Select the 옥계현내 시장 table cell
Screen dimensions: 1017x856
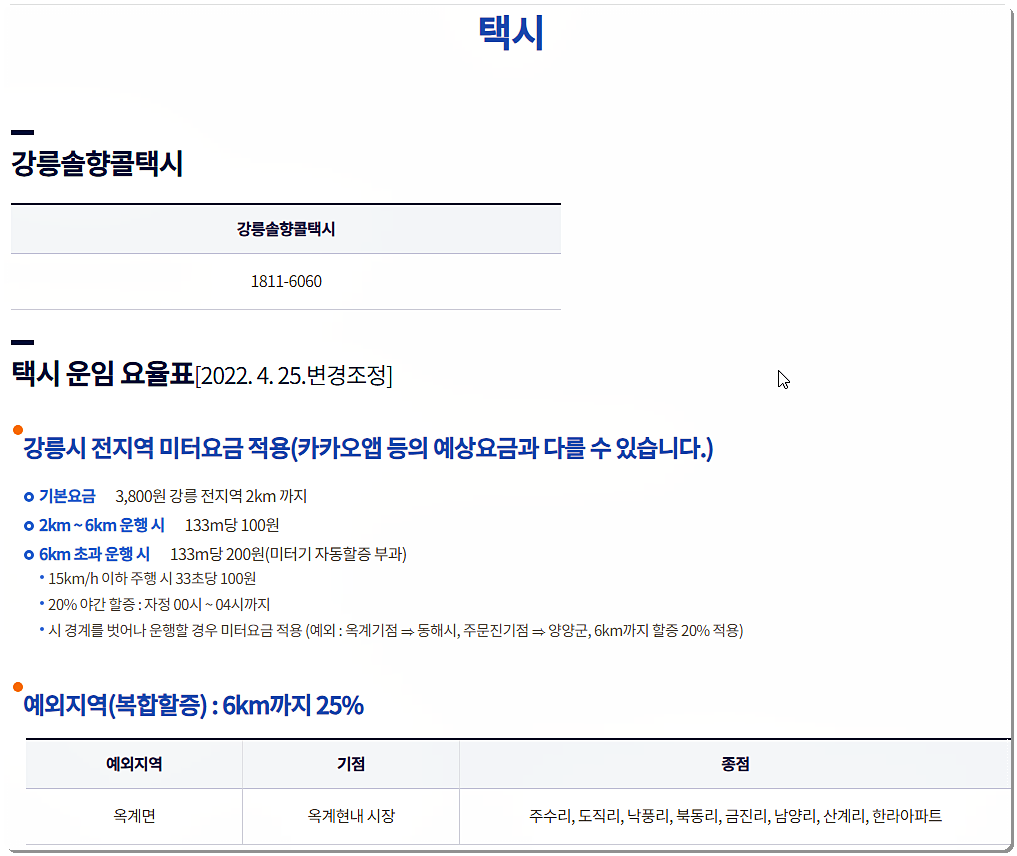click(x=351, y=816)
